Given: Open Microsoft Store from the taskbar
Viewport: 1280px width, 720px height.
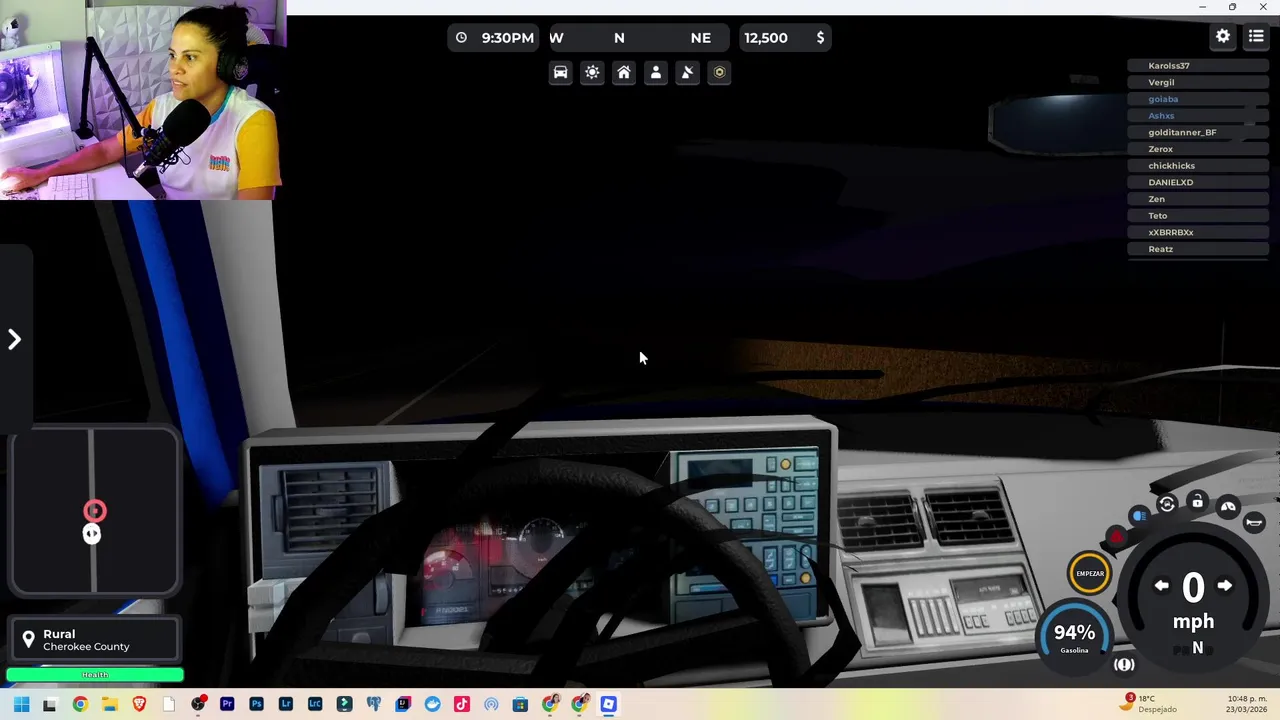Looking at the screenshot, I should coord(520,704).
